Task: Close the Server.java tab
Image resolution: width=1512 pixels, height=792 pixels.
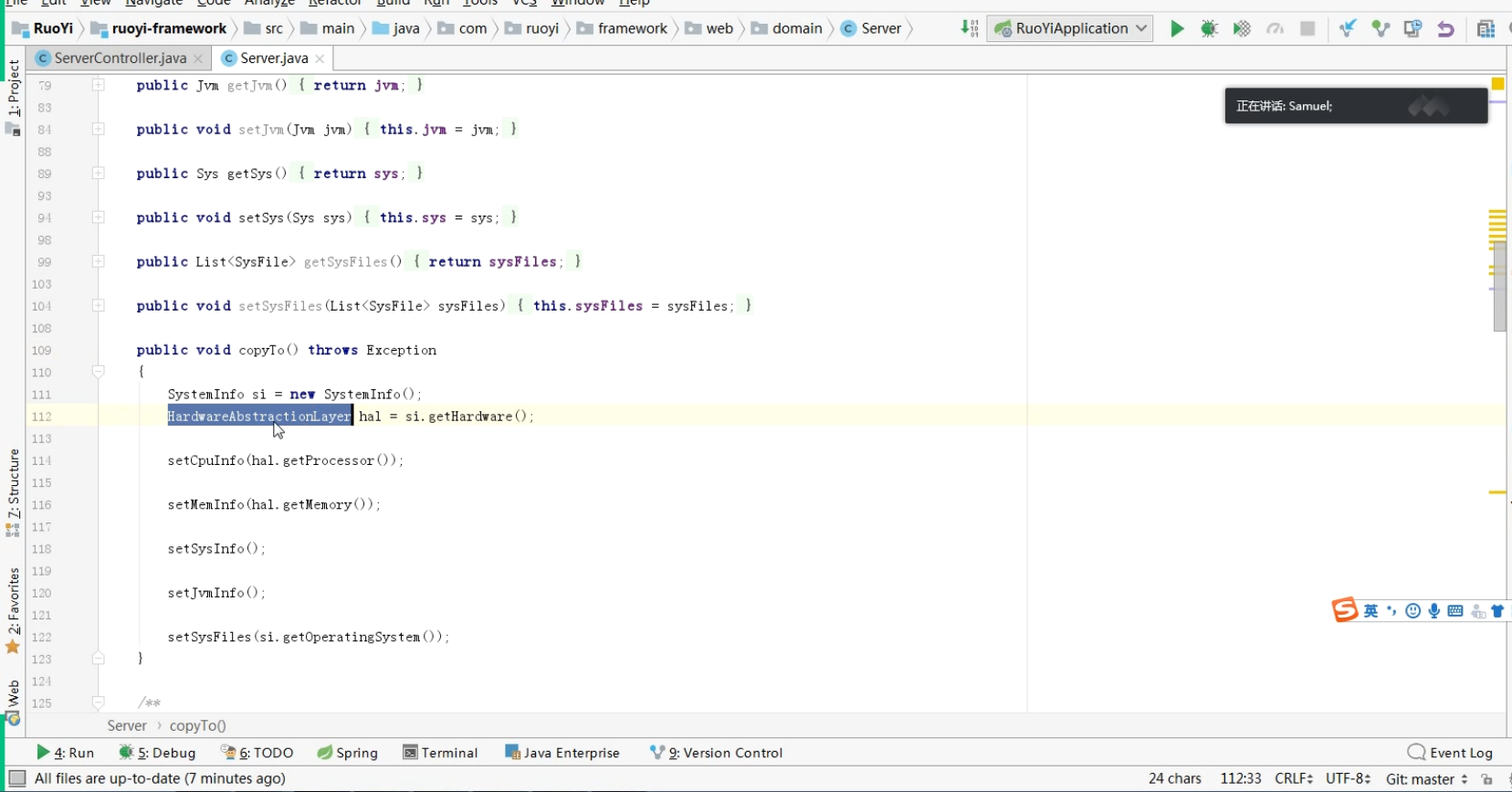Action: (320, 58)
